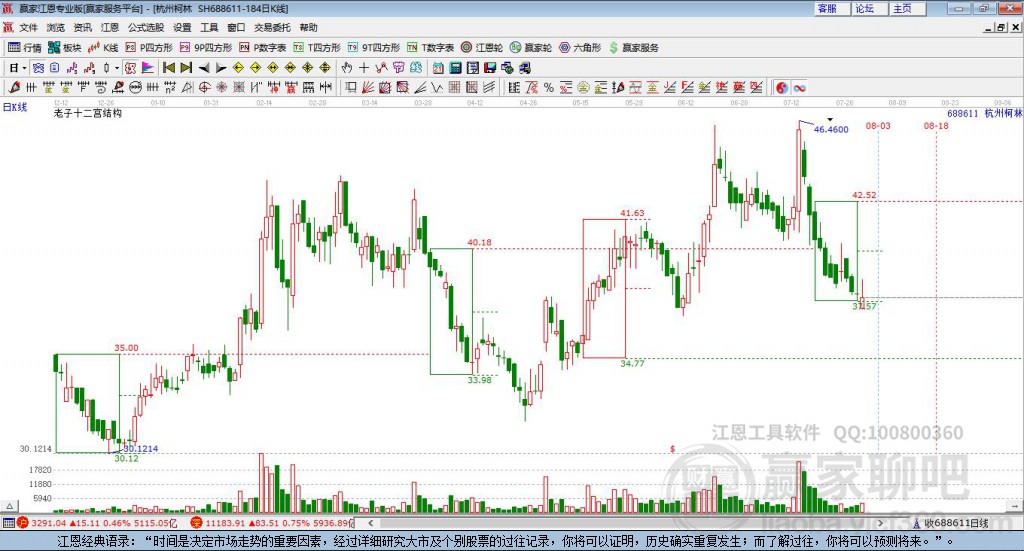Open the 设置 menu
Screen dimensions: 1024x551
(x=182, y=27)
